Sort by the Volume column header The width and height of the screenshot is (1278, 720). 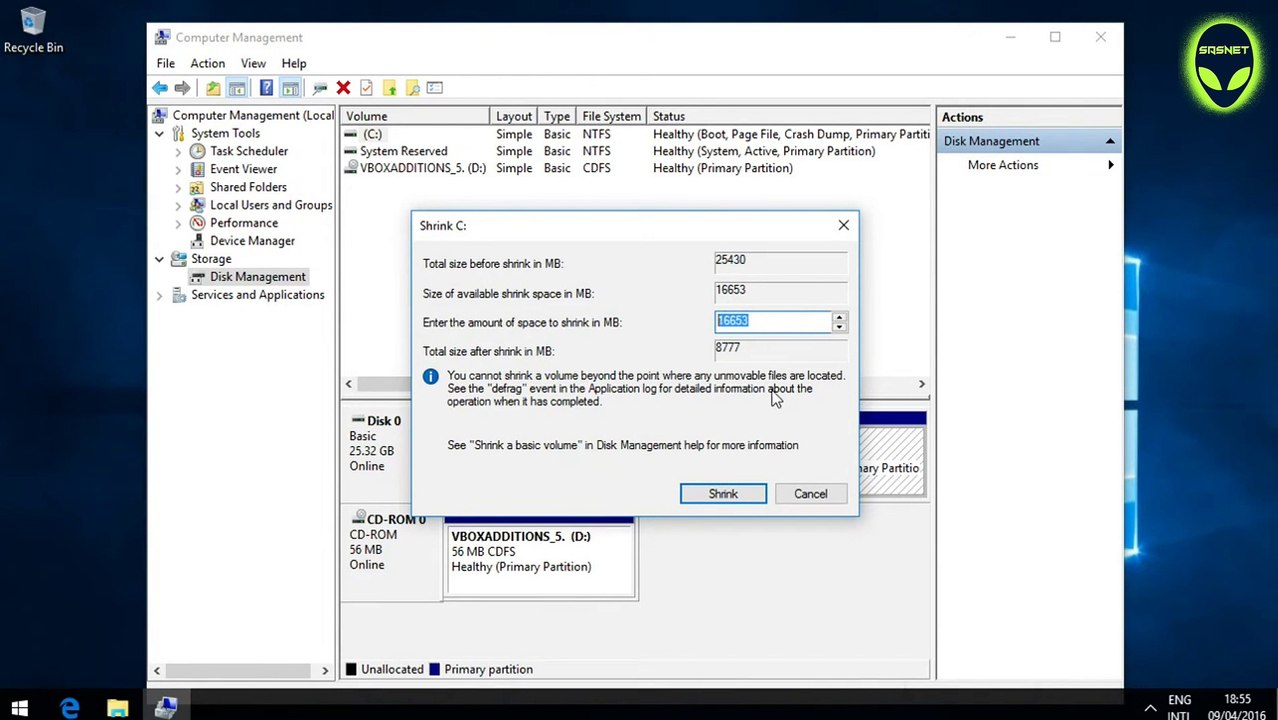[x=414, y=116]
